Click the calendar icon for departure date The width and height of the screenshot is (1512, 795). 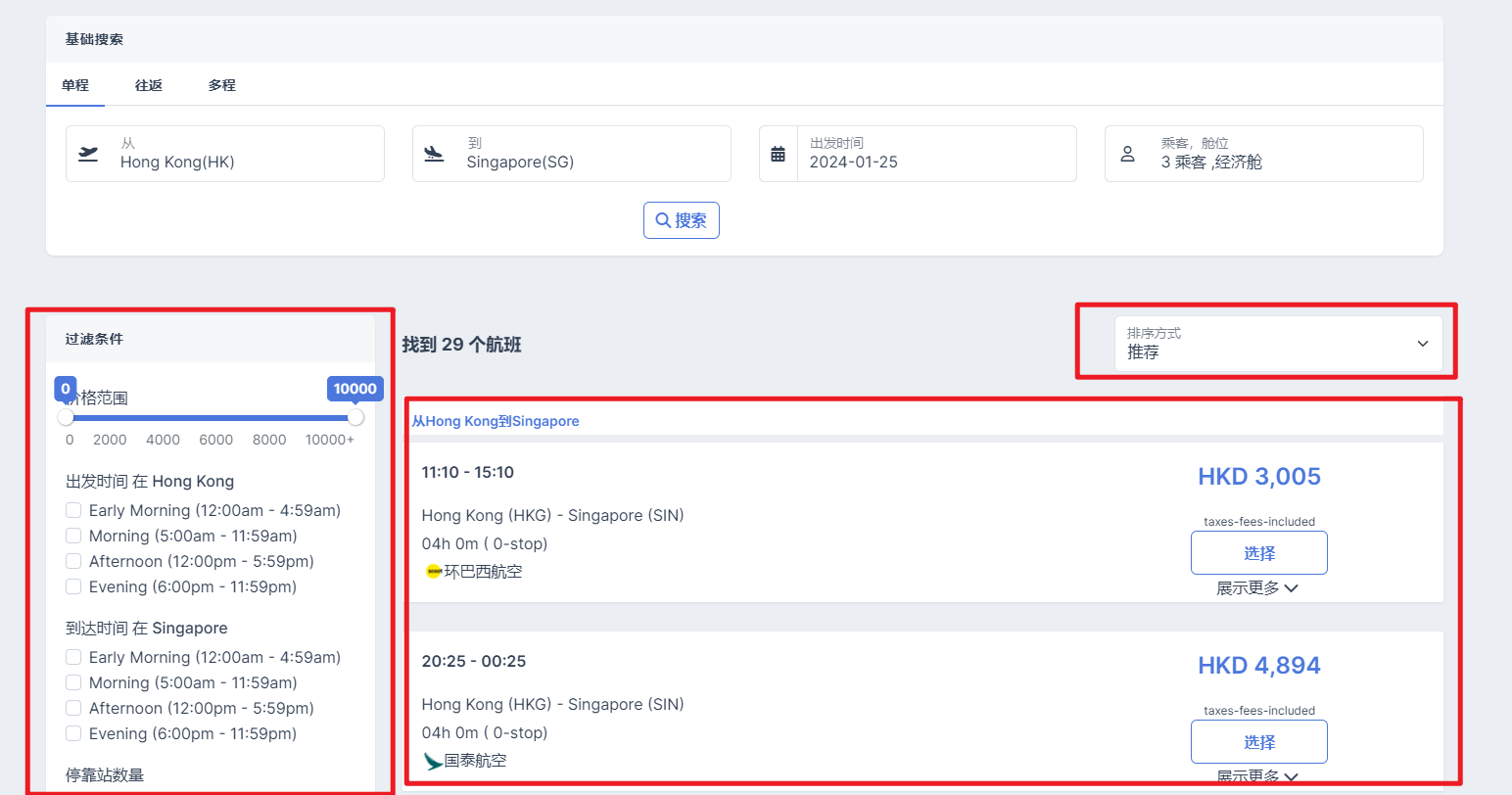(x=779, y=154)
